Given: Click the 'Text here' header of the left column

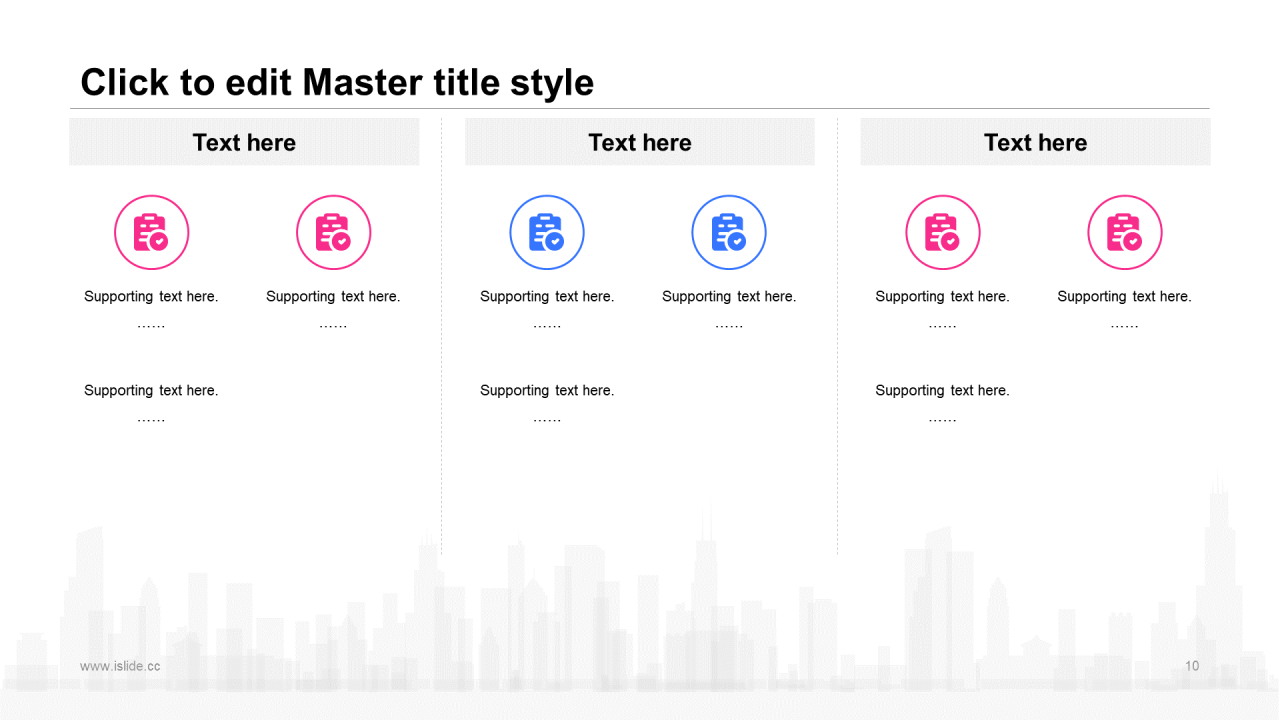Looking at the screenshot, I should click(x=244, y=142).
